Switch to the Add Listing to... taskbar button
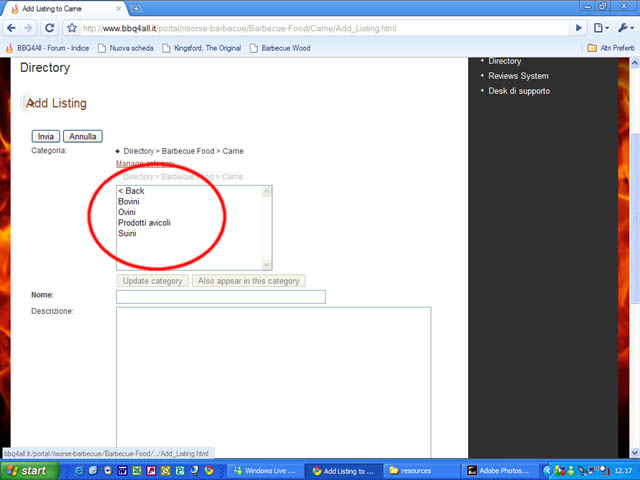Image resolution: width=640 pixels, height=480 pixels. click(344, 471)
